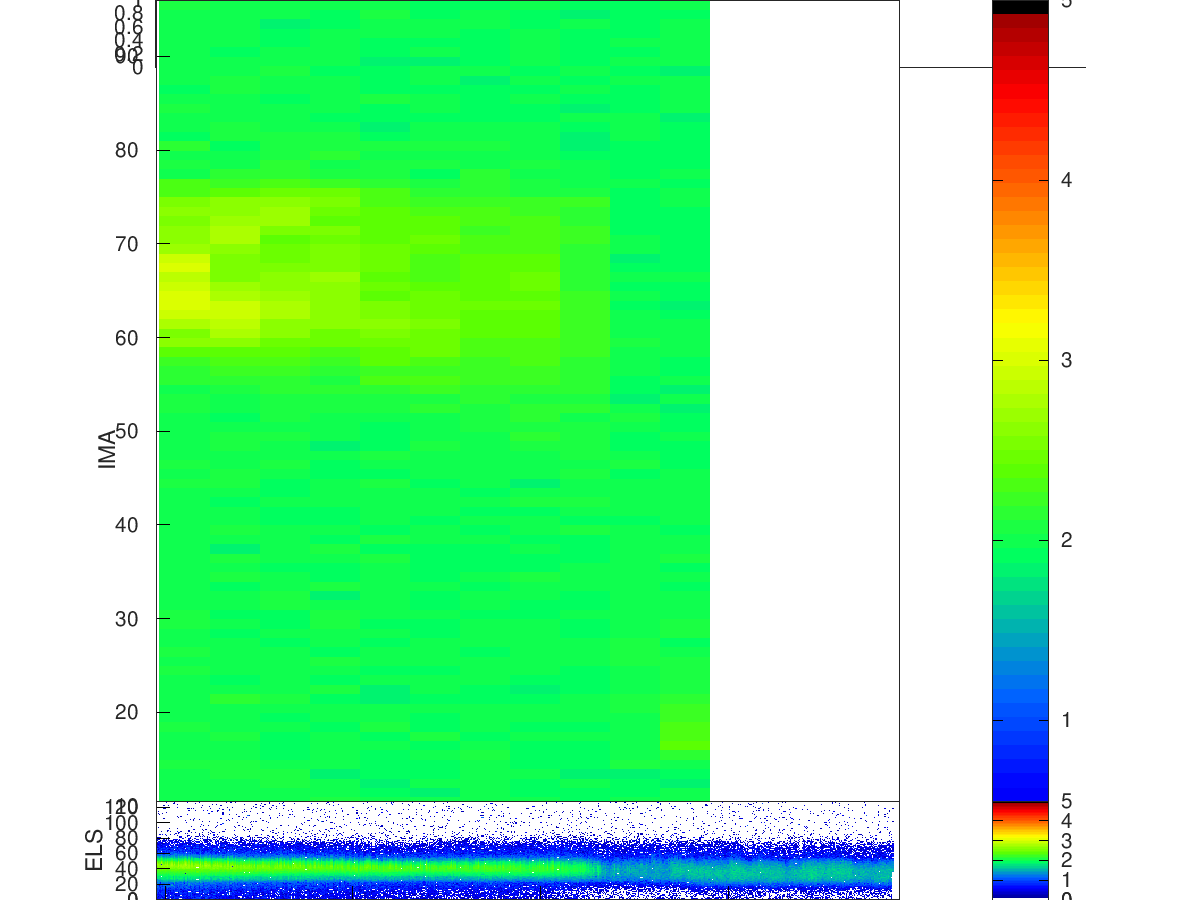Click the 3 label on the tall colorbar
The height and width of the screenshot is (900, 1200).
click(1067, 360)
